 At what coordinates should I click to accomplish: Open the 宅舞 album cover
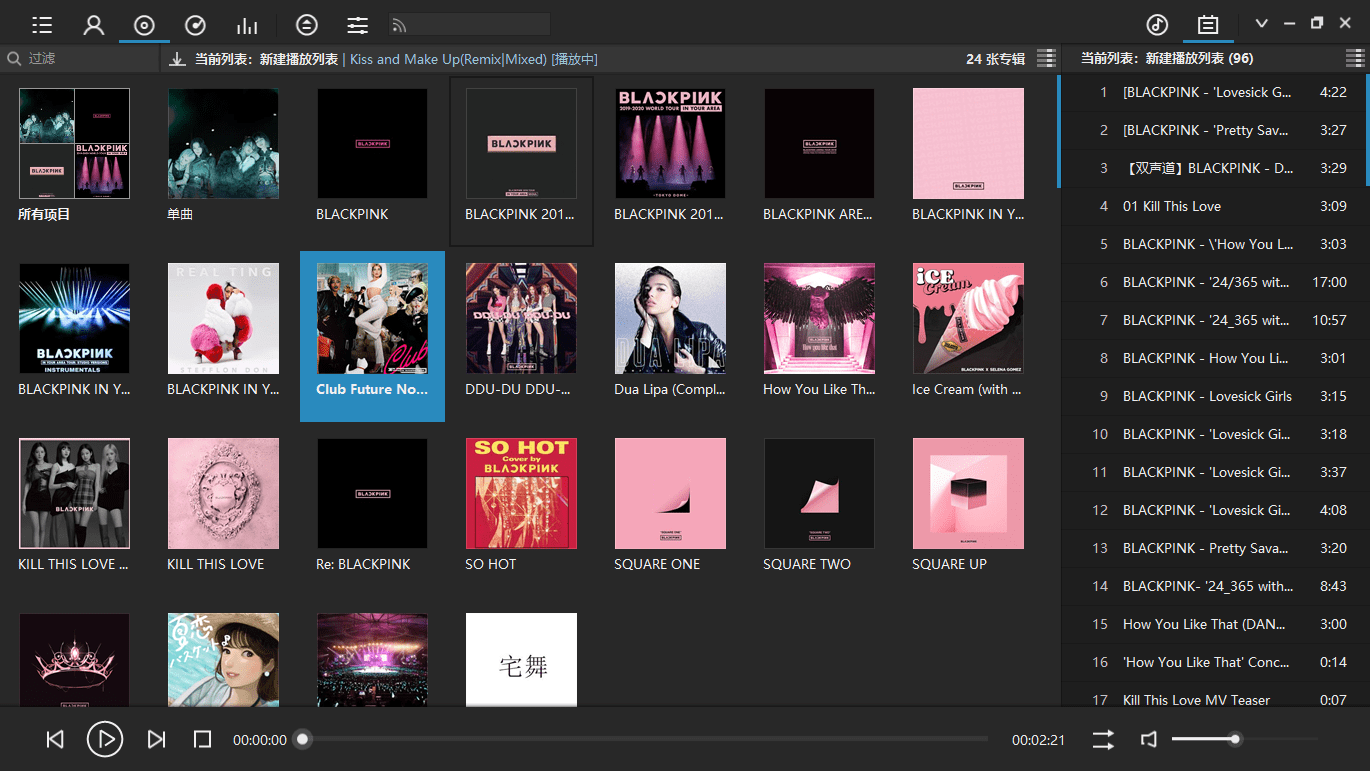521,660
